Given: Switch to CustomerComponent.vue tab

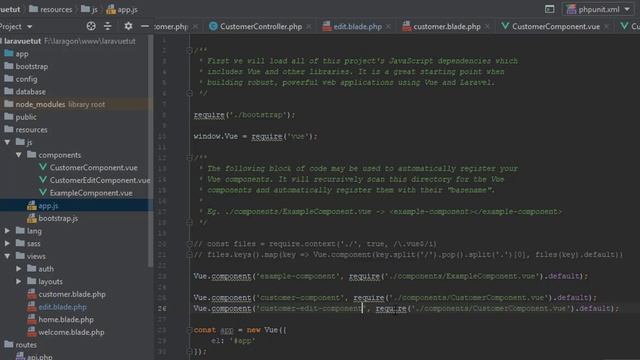Looking at the screenshot, I should tap(556, 27).
